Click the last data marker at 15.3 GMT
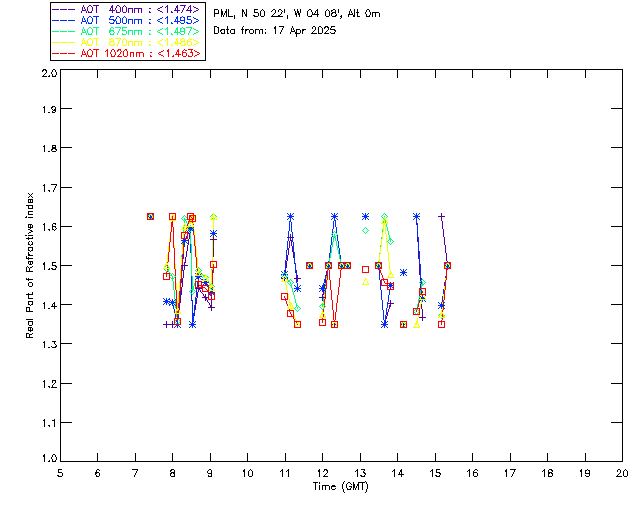 click(447, 265)
